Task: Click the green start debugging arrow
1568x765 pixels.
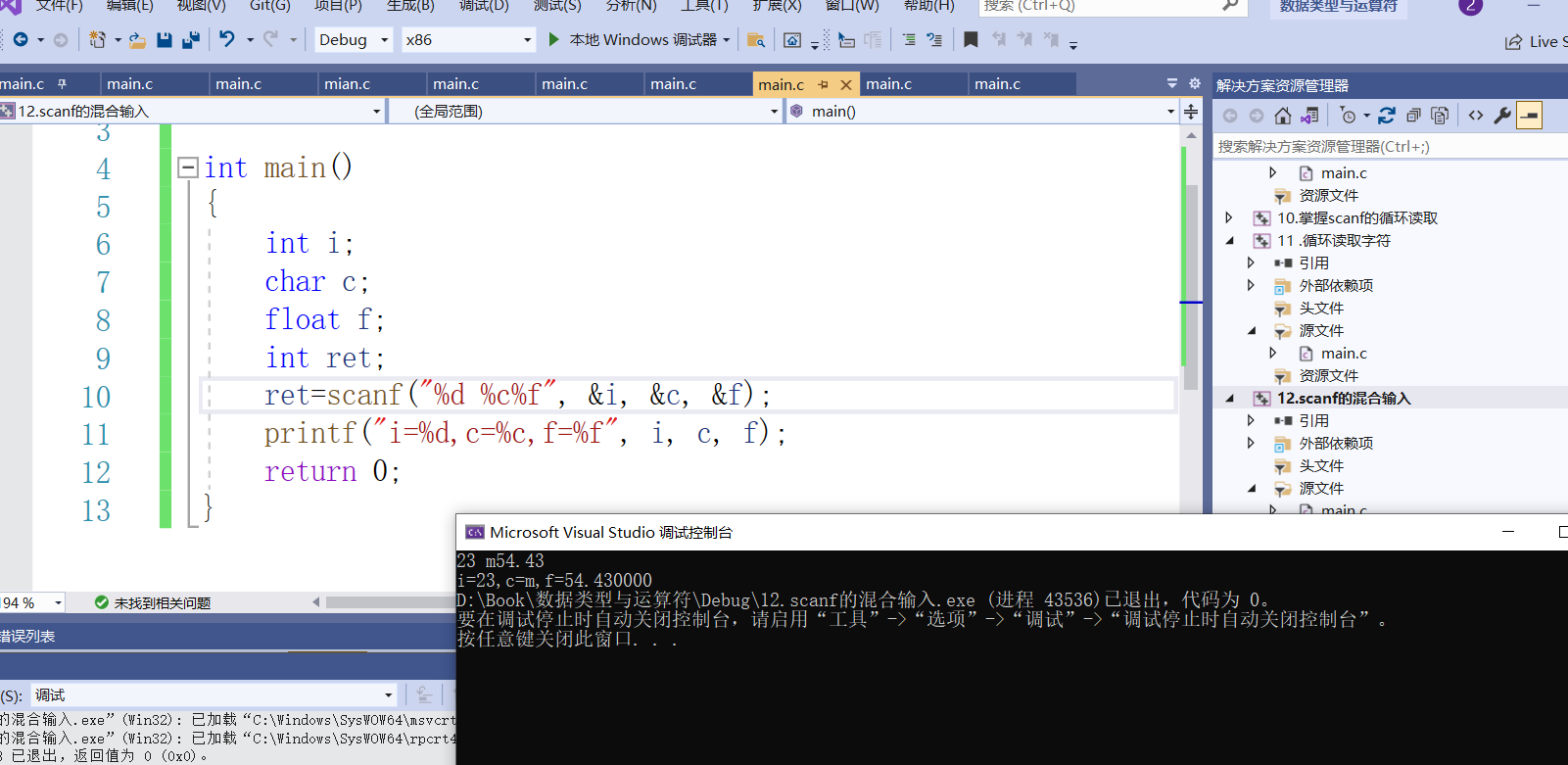Action: [x=554, y=39]
